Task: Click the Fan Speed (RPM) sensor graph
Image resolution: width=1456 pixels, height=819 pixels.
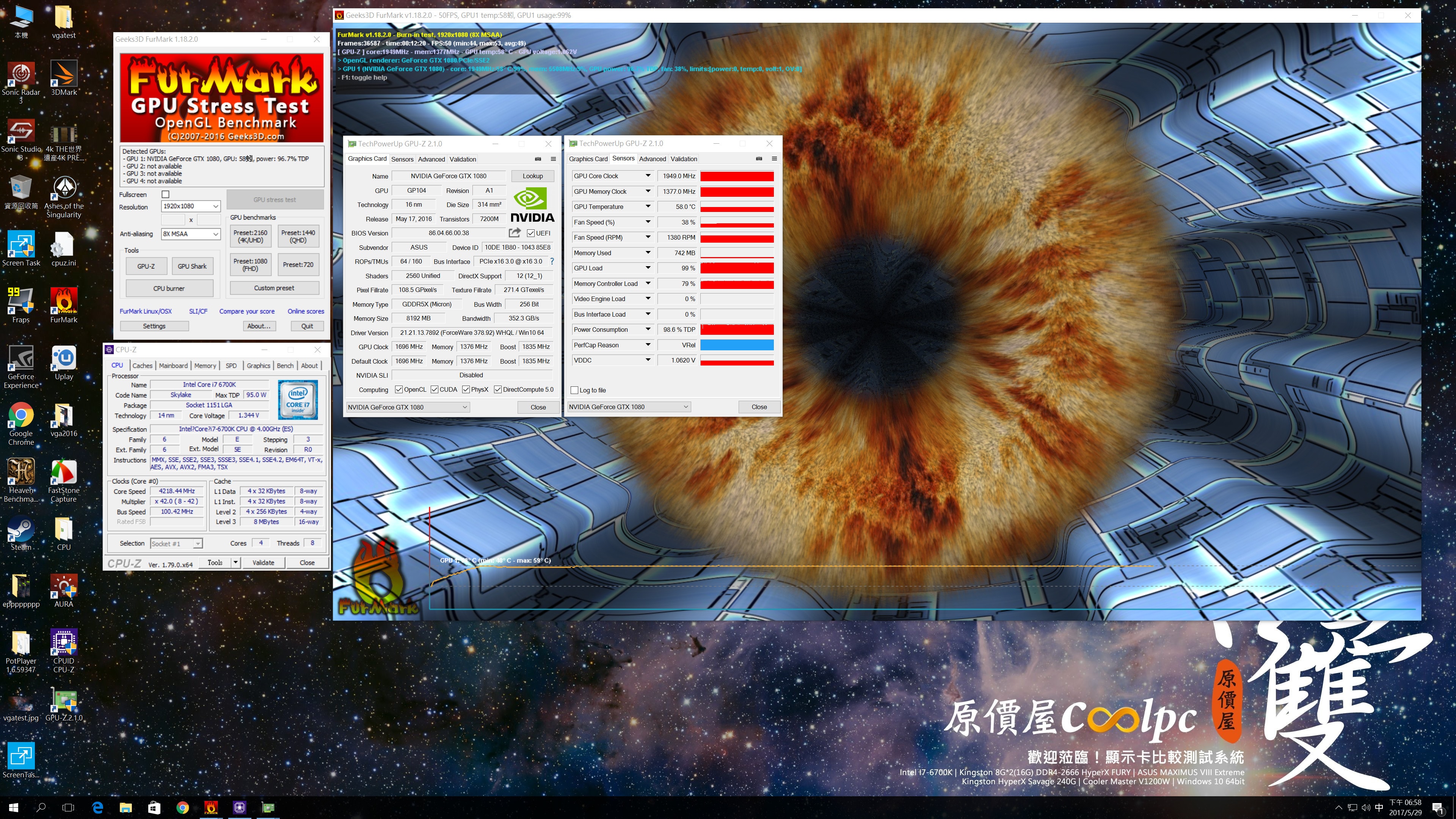Action: [x=737, y=237]
